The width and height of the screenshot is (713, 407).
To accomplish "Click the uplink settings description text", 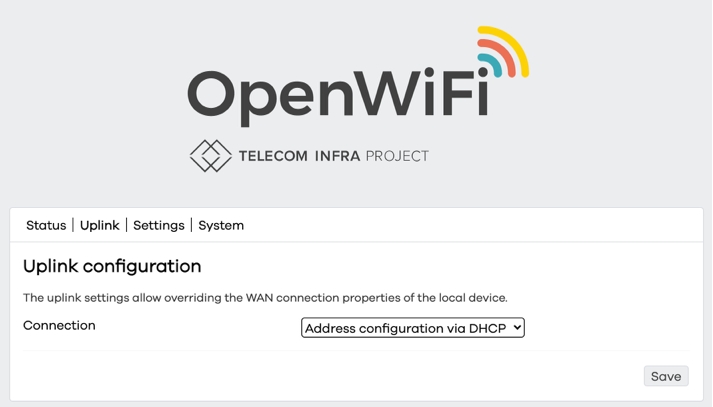I will pos(265,298).
